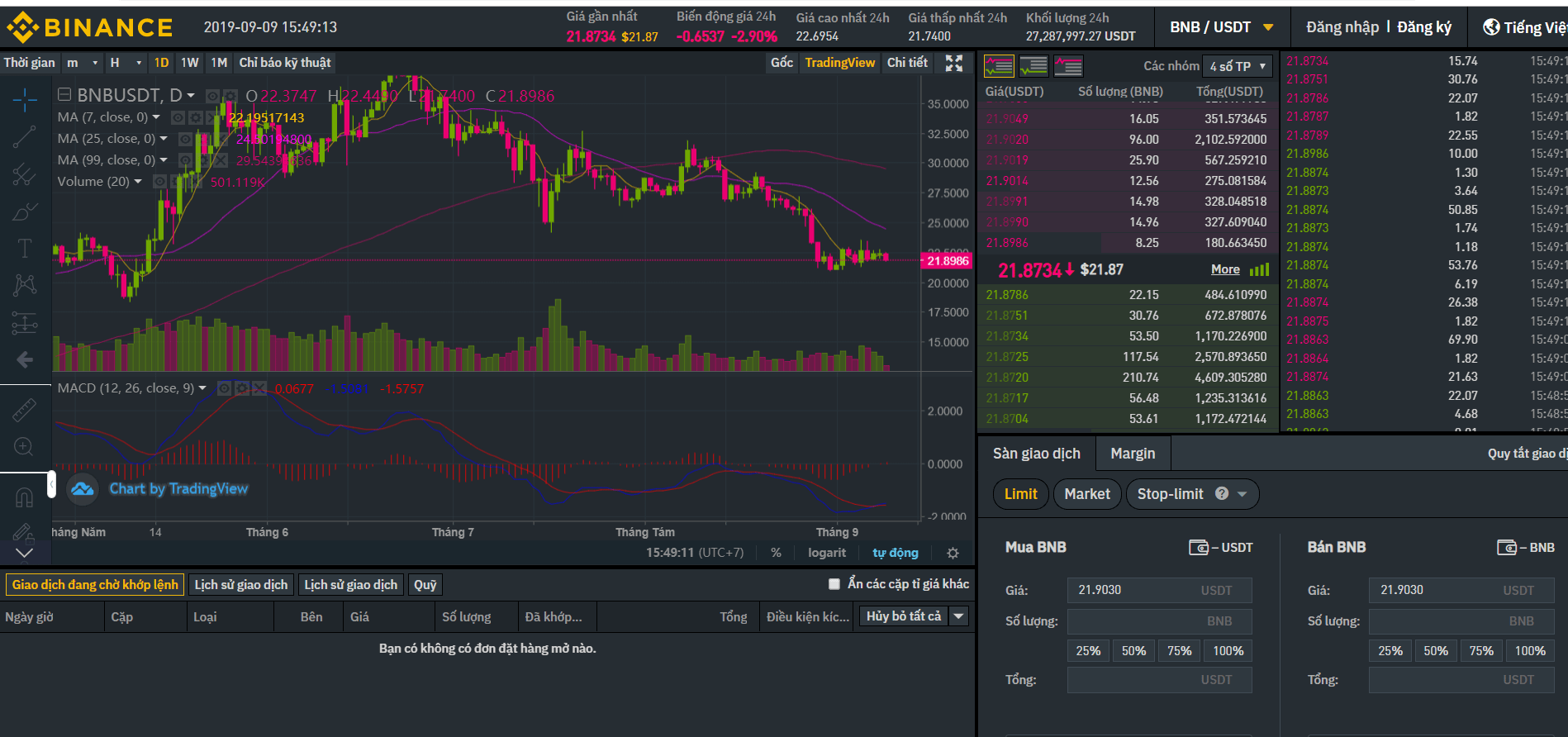Select the 50% buy amount button
This screenshot has height=737, width=1568.
tap(1133, 651)
